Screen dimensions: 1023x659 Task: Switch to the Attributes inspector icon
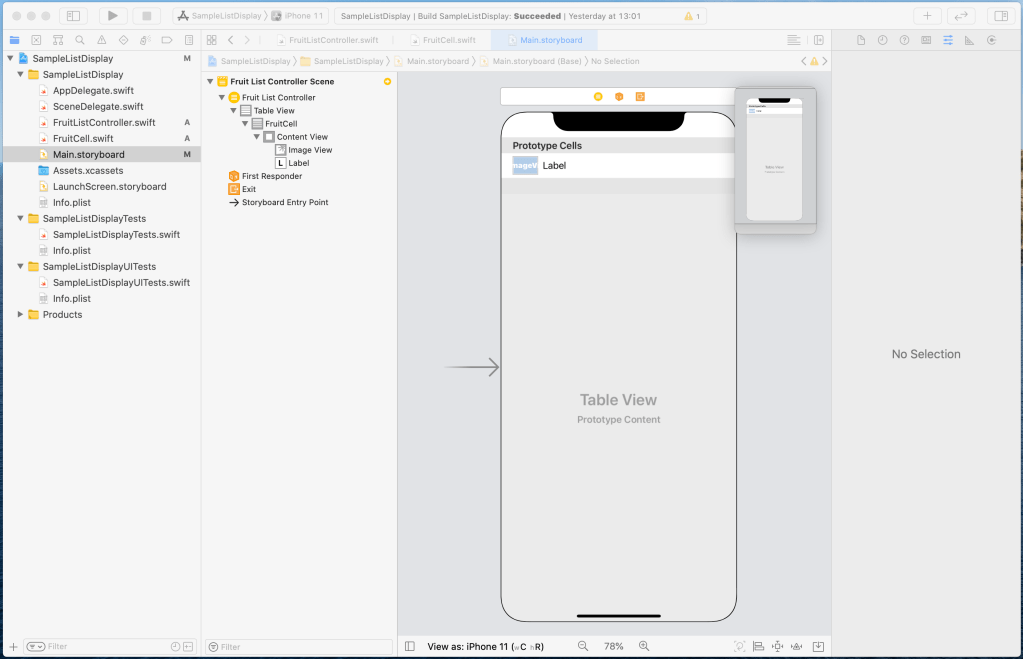(947, 40)
